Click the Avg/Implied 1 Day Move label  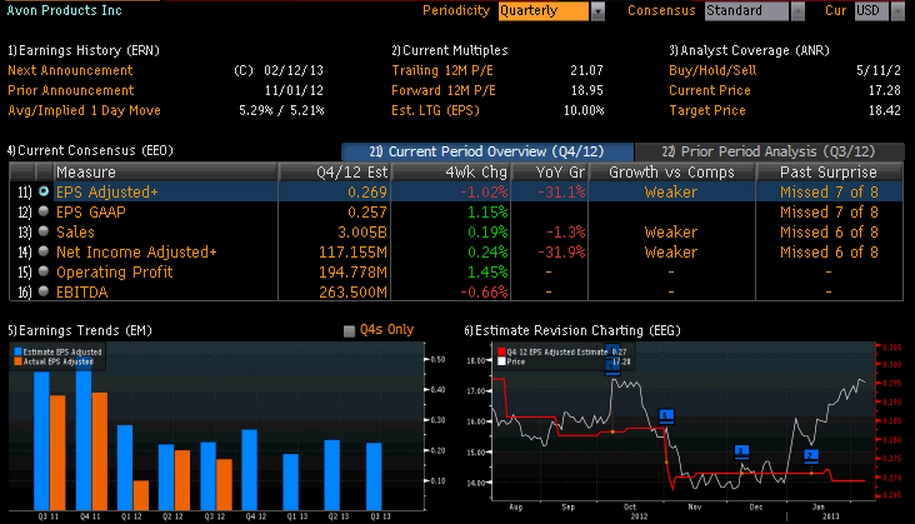84,110
